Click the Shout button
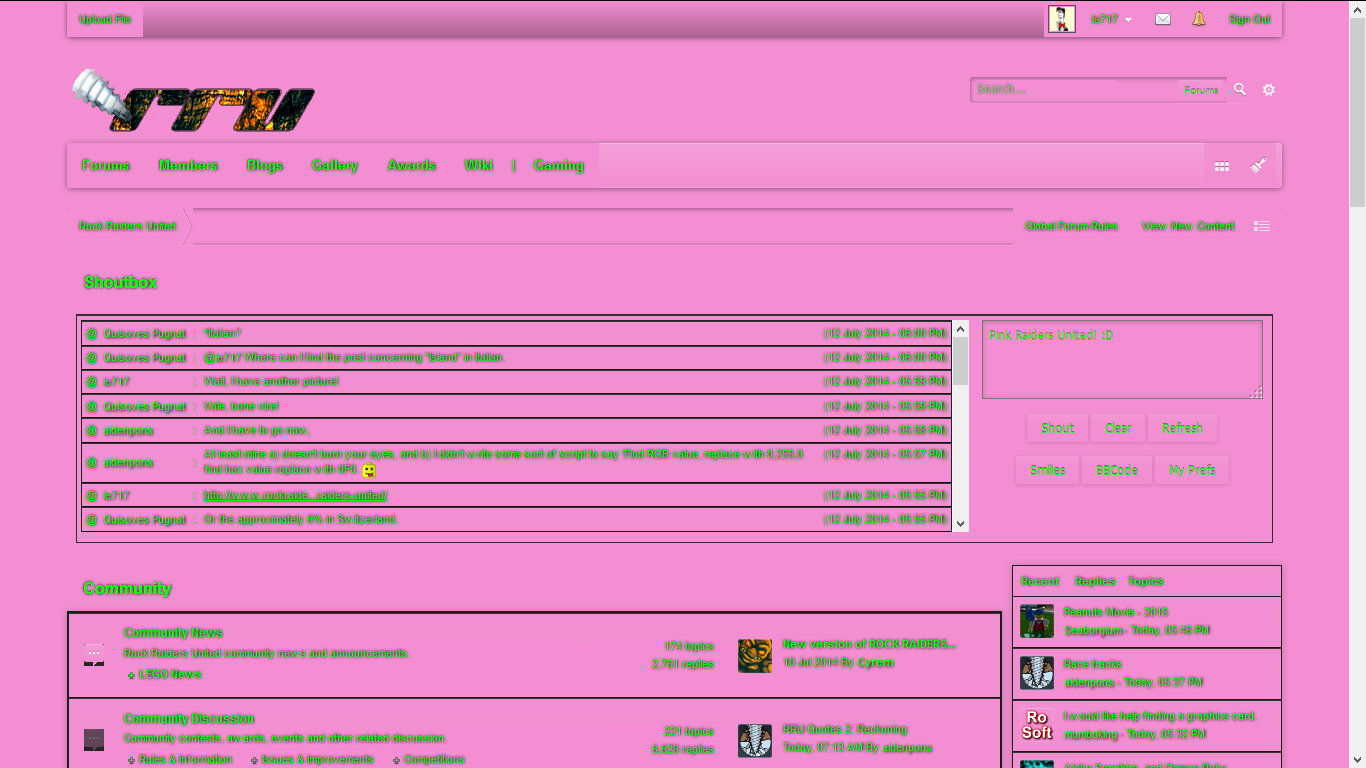 coord(1058,428)
